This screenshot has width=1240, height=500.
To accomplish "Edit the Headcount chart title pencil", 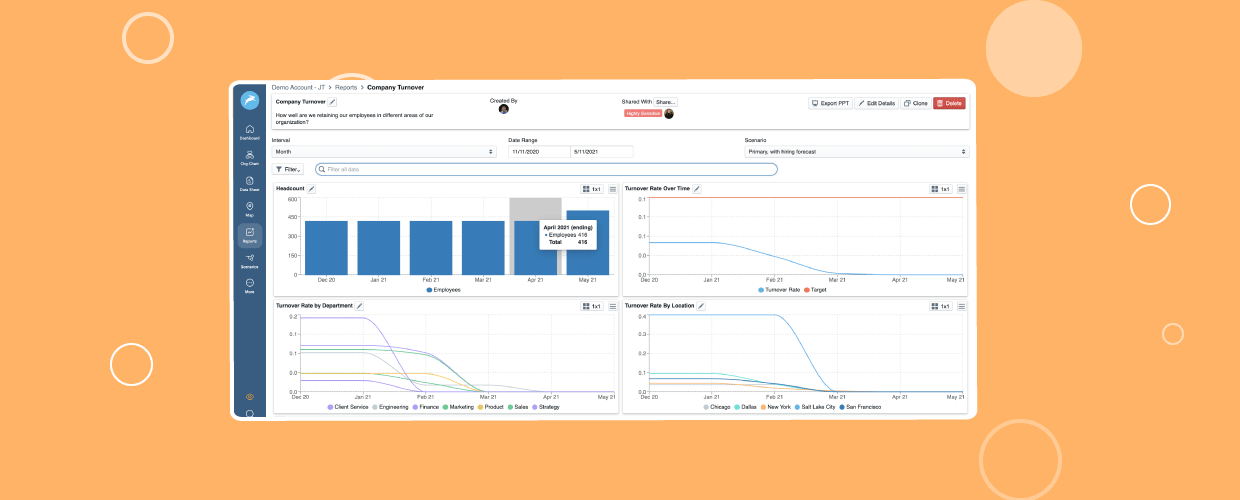I will click(x=311, y=189).
